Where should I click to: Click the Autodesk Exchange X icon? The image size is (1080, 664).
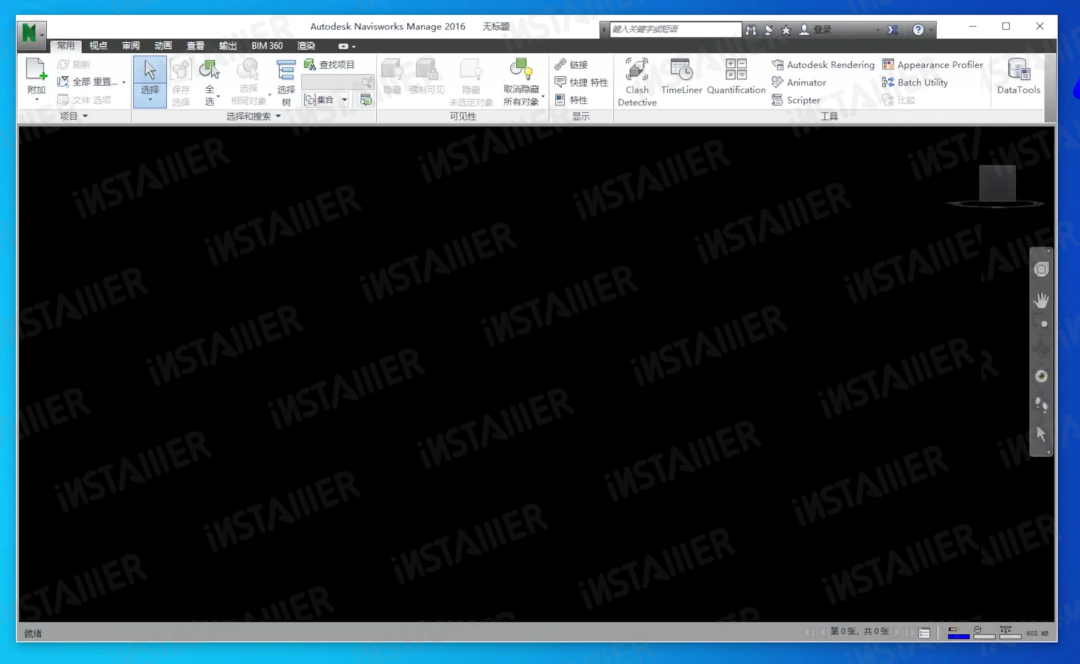pyautogui.click(x=893, y=30)
